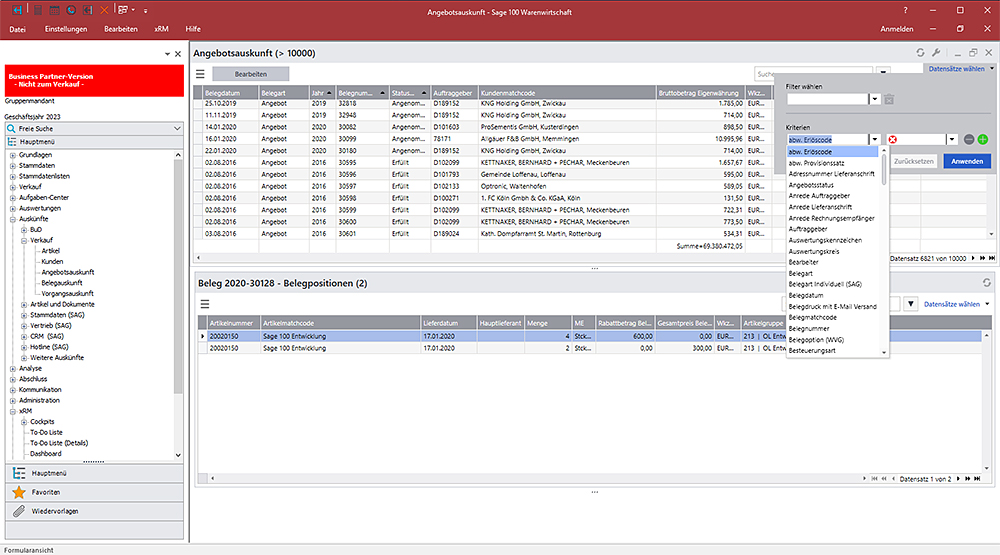Open the Suche box dropdown arrow
This screenshot has height=555, width=1000.
pyautogui.click(x=883, y=73)
